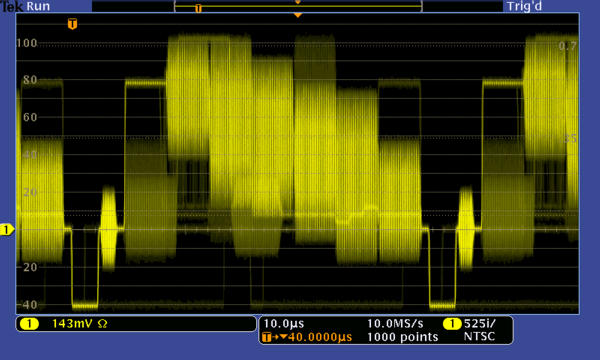600x360 pixels.
Task: Click the 100 IRE graticule label
Action: coord(27,43)
